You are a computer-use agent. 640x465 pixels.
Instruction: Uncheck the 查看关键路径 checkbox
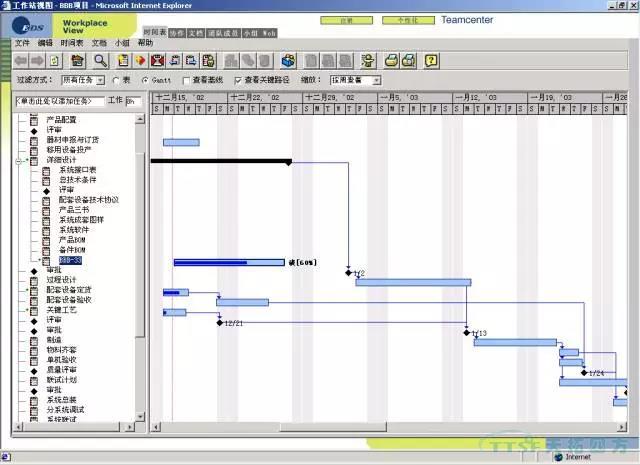pyautogui.click(x=238, y=80)
